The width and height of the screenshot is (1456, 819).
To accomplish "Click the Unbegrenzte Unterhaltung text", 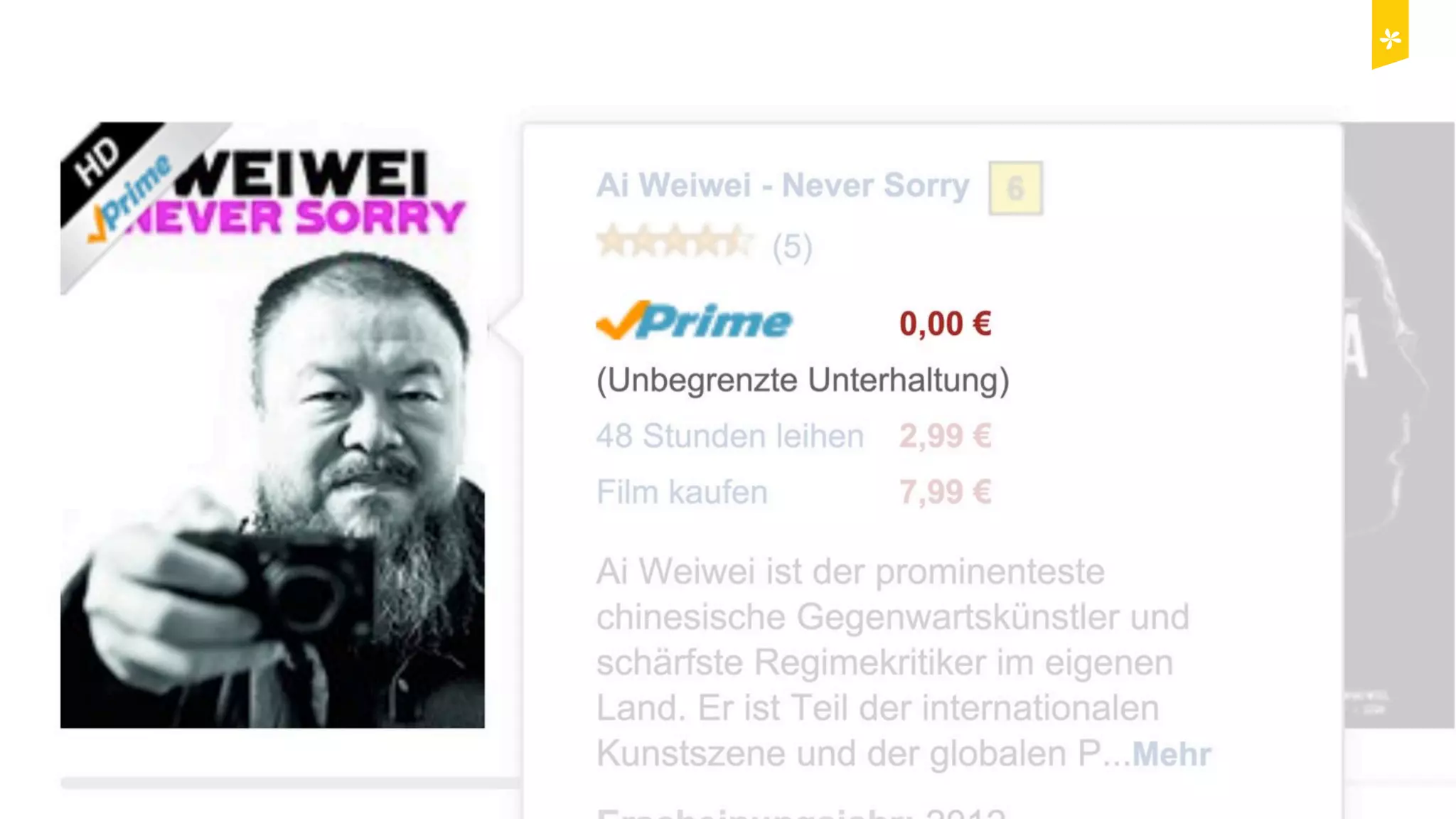I will point(803,380).
